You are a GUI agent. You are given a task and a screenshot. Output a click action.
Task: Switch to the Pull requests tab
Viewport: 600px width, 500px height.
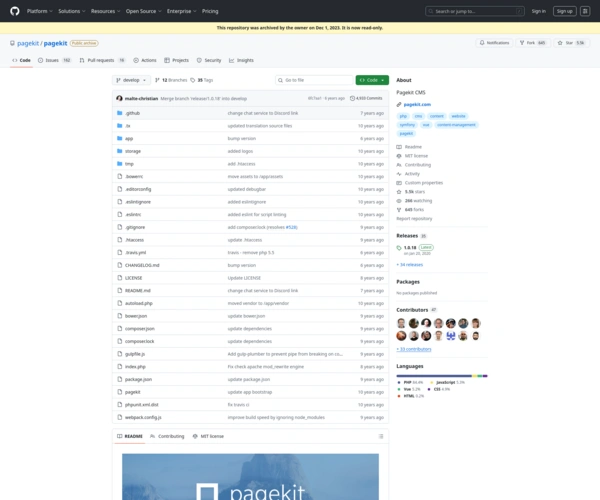tap(102, 60)
